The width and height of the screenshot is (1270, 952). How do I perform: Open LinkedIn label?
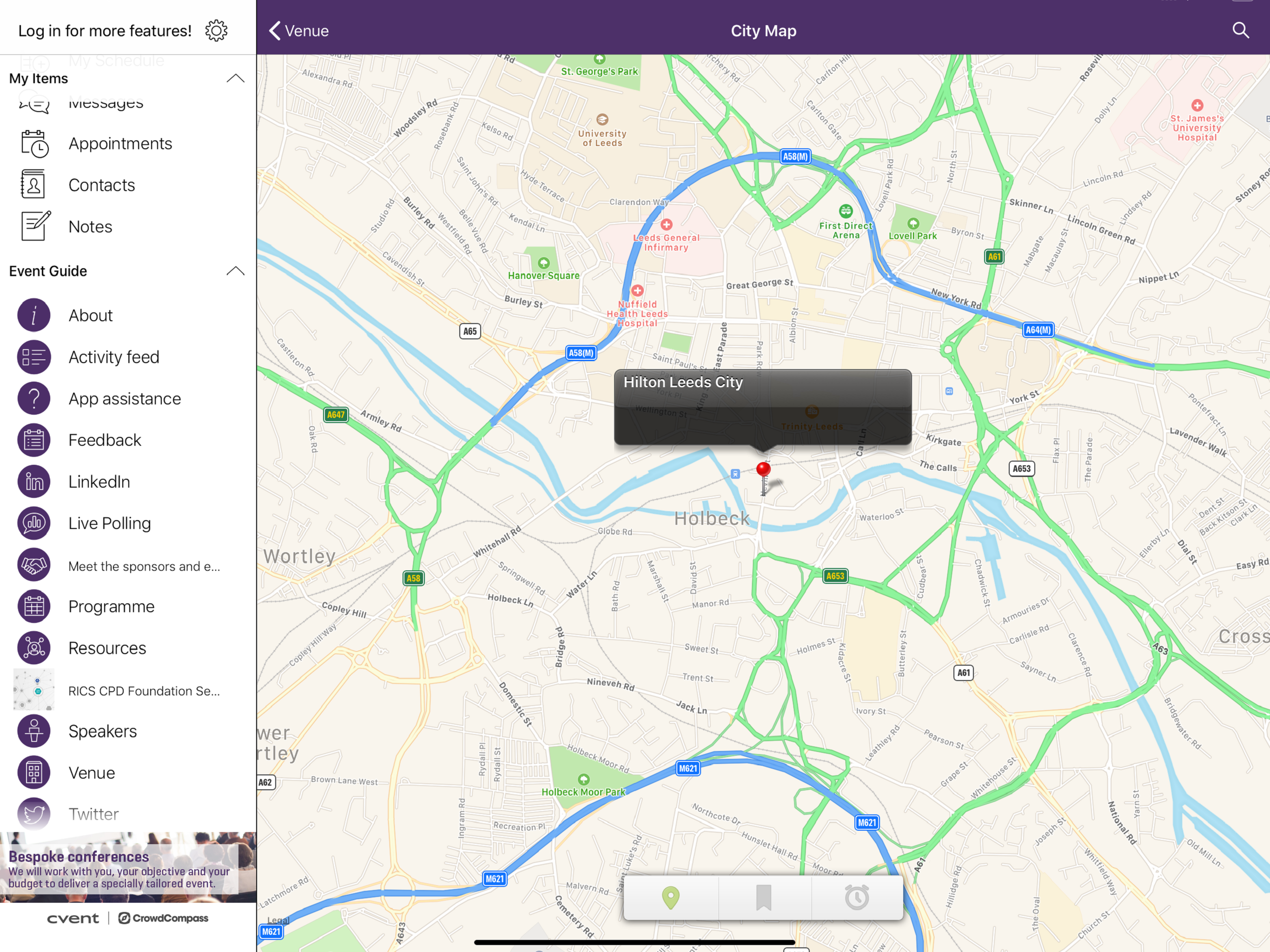click(99, 482)
